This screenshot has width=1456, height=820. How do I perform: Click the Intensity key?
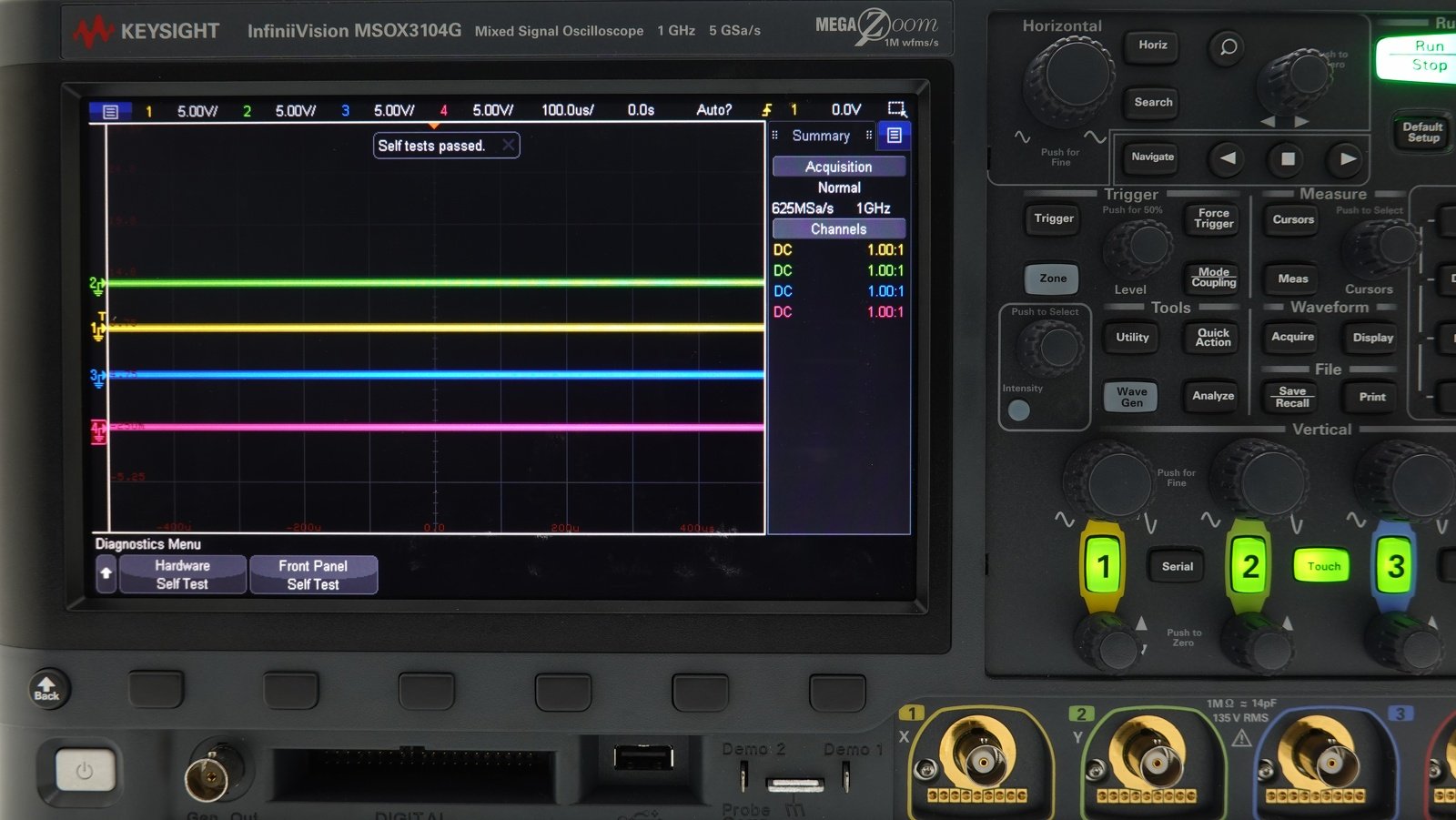click(x=1019, y=410)
